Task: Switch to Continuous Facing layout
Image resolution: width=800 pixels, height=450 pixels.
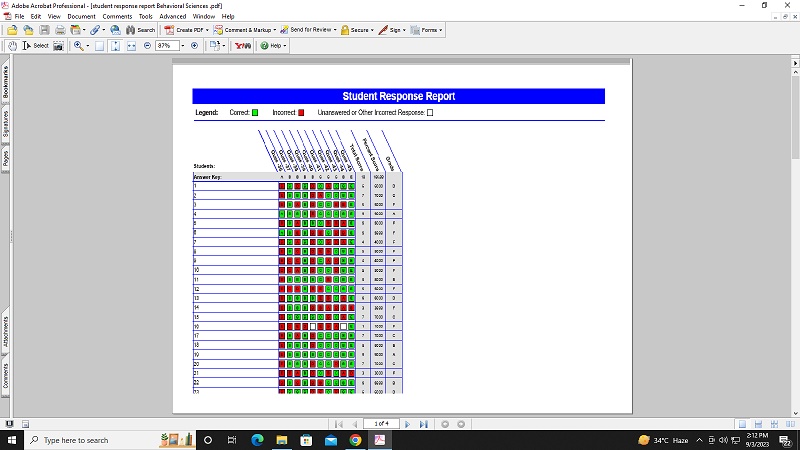Action: point(774,424)
